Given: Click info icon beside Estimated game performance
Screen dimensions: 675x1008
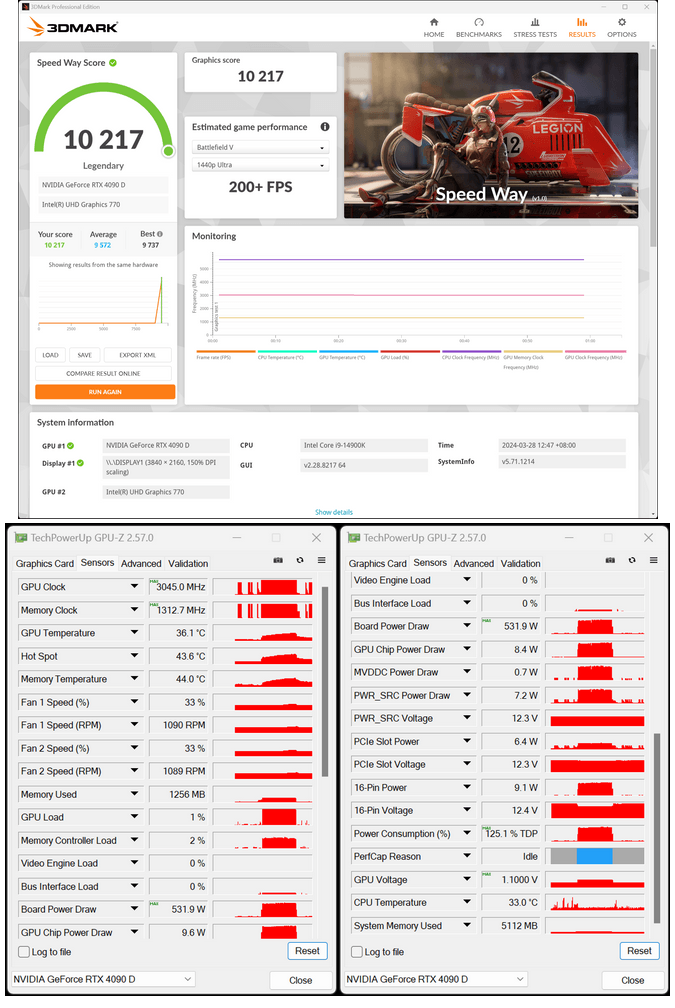Looking at the screenshot, I should [325, 127].
